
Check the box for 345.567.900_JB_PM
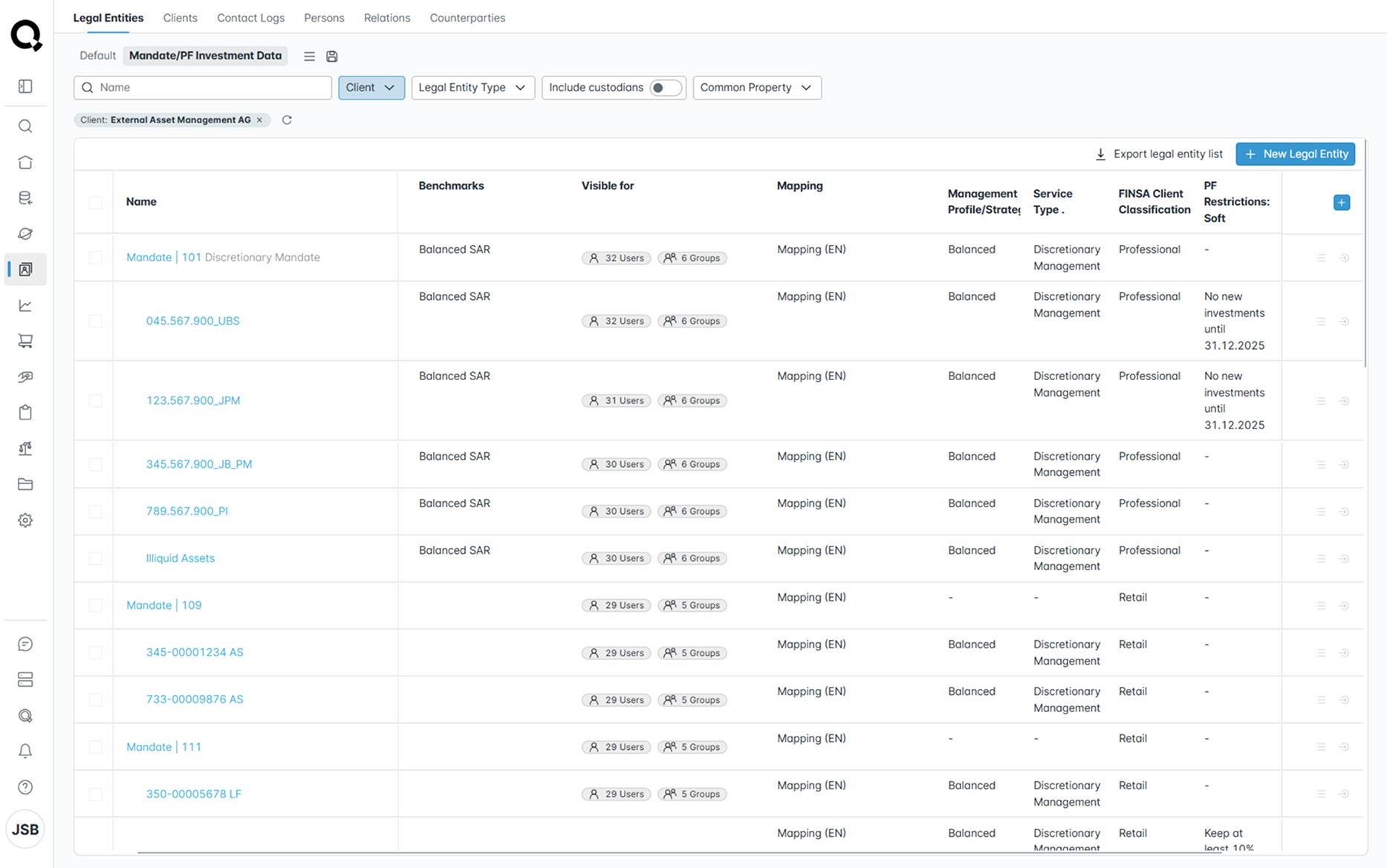pos(95,464)
